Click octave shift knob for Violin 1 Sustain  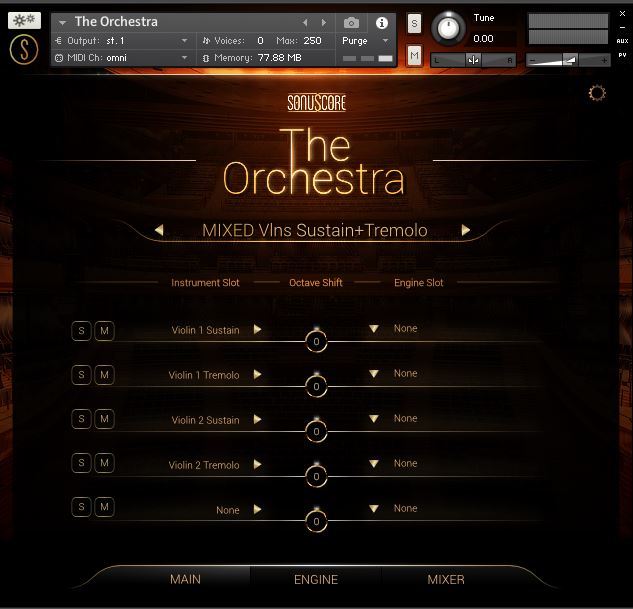coord(316,341)
